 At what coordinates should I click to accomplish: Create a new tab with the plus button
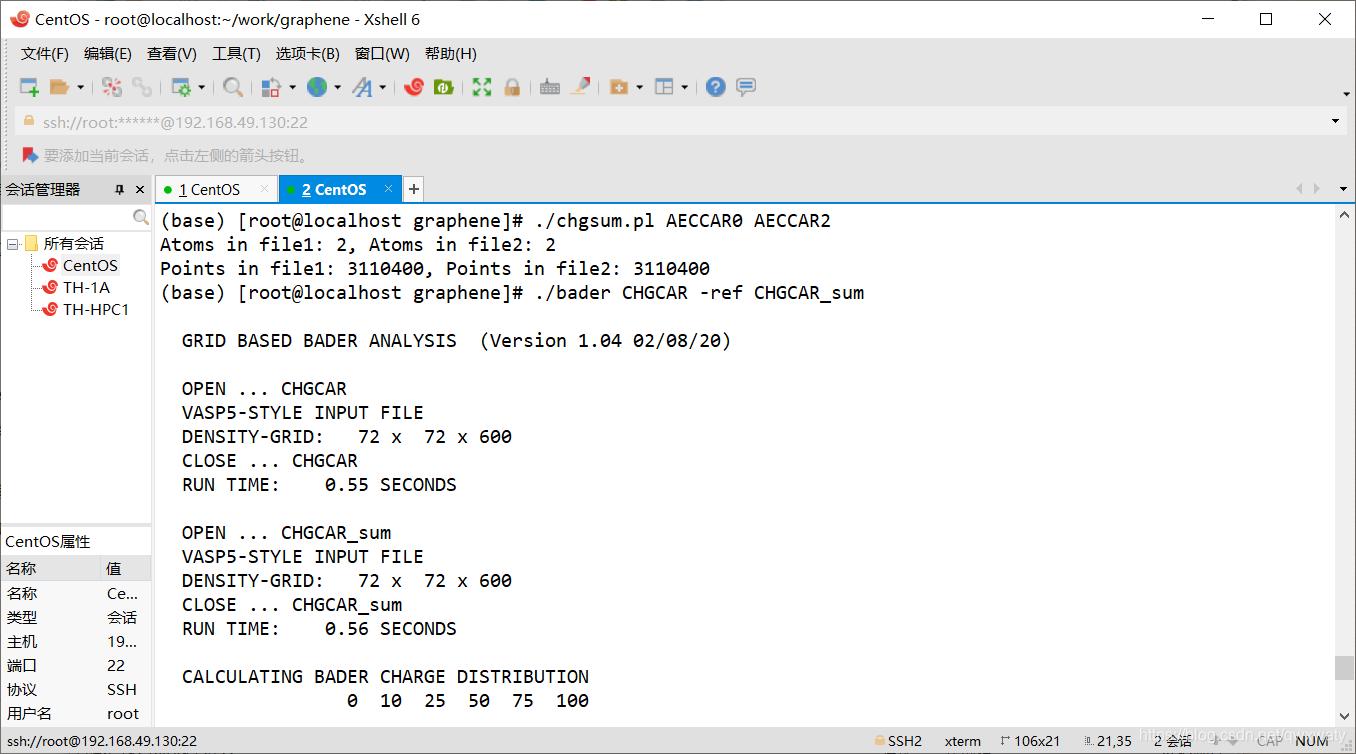point(413,188)
